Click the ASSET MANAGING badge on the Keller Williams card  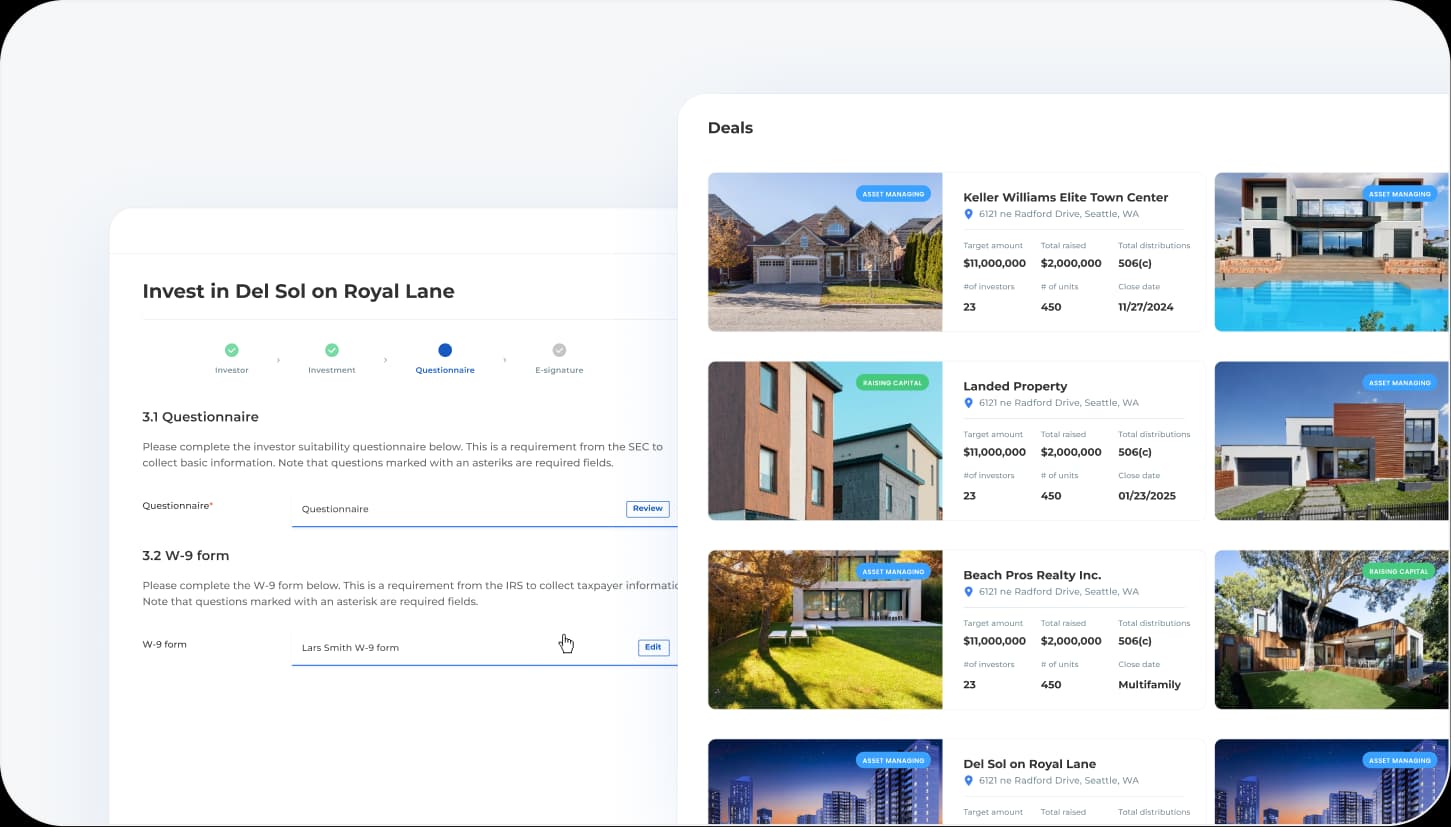click(x=893, y=193)
